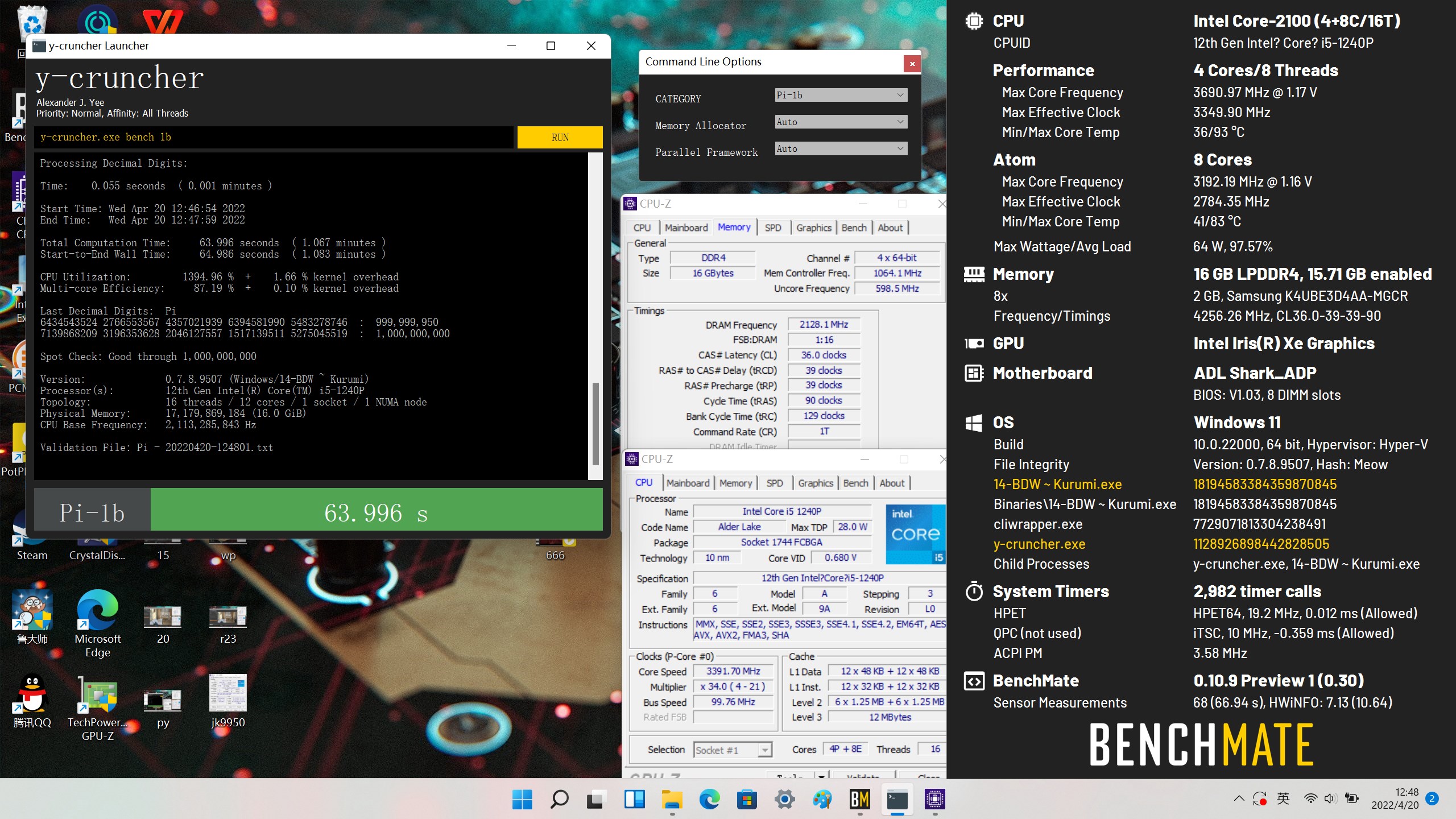Viewport: 1456px width, 819px height.
Task: Click the Intel Core i5 logo in CPU-Z
Action: point(915,533)
